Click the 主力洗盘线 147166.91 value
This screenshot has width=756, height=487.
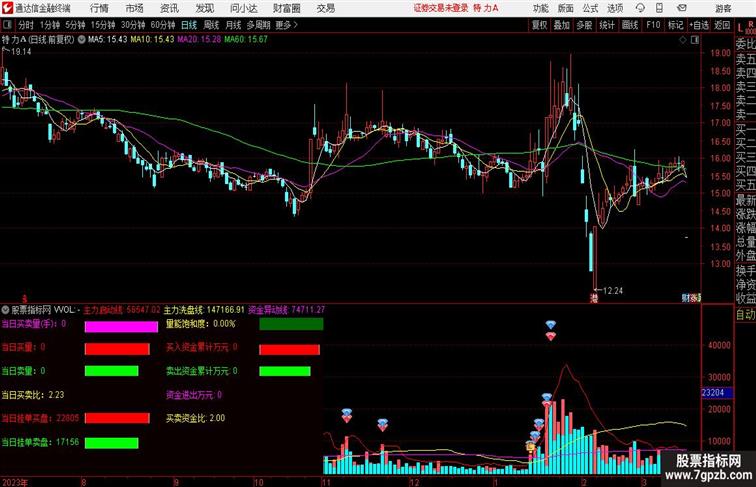[204, 310]
